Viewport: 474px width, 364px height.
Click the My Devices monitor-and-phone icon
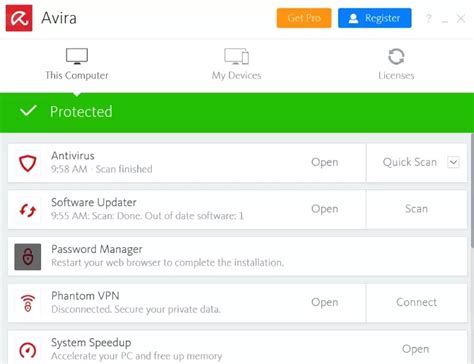coord(236,56)
